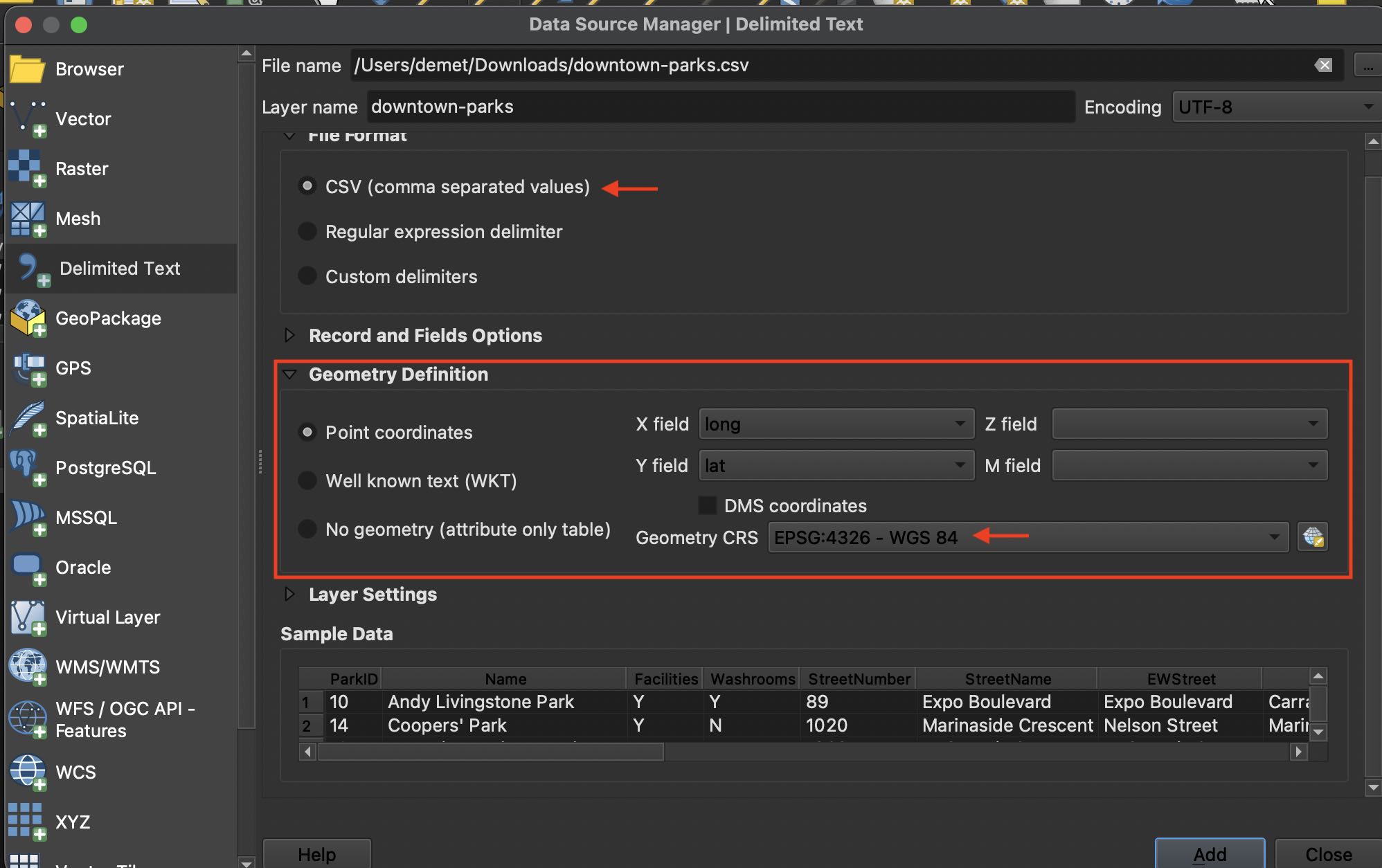Click sample data scroll right arrow

click(1299, 752)
